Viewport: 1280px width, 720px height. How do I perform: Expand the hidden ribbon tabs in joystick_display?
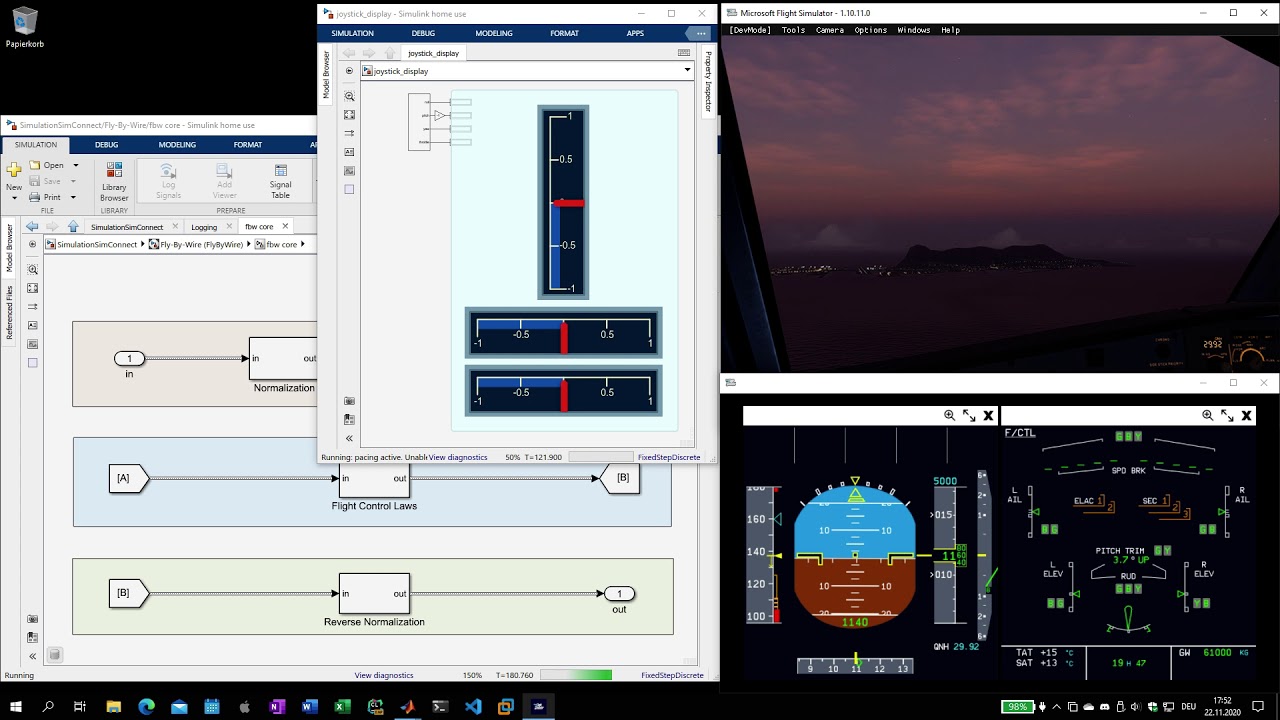coord(701,33)
